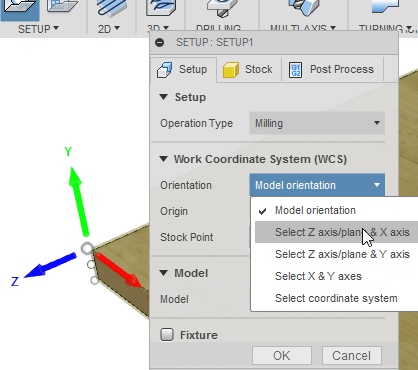Viewport: 418px width, 370px height.
Task: Collapse the Model section
Action: tap(163, 273)
